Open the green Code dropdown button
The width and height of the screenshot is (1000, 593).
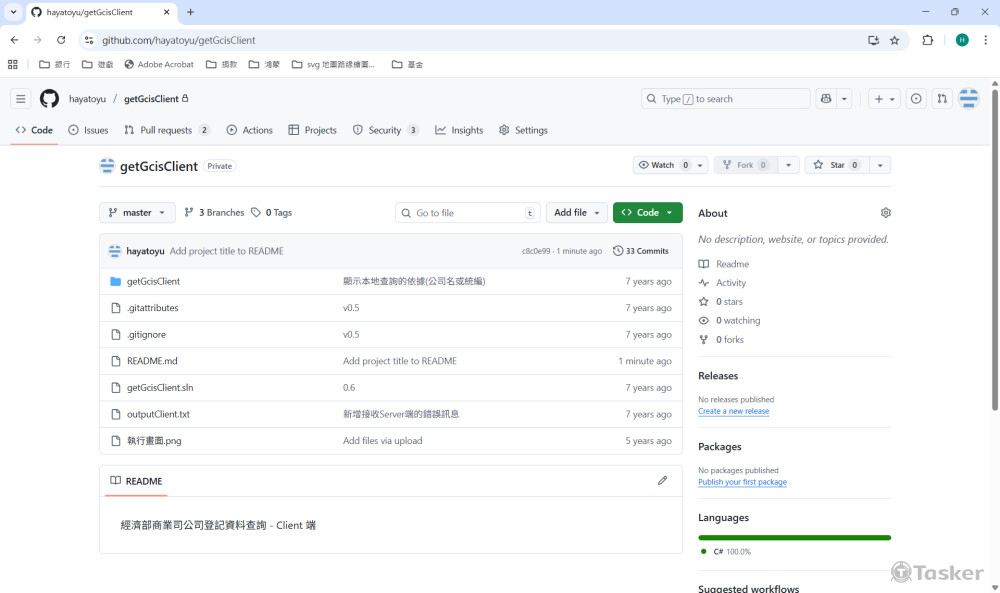click(647, 213)
